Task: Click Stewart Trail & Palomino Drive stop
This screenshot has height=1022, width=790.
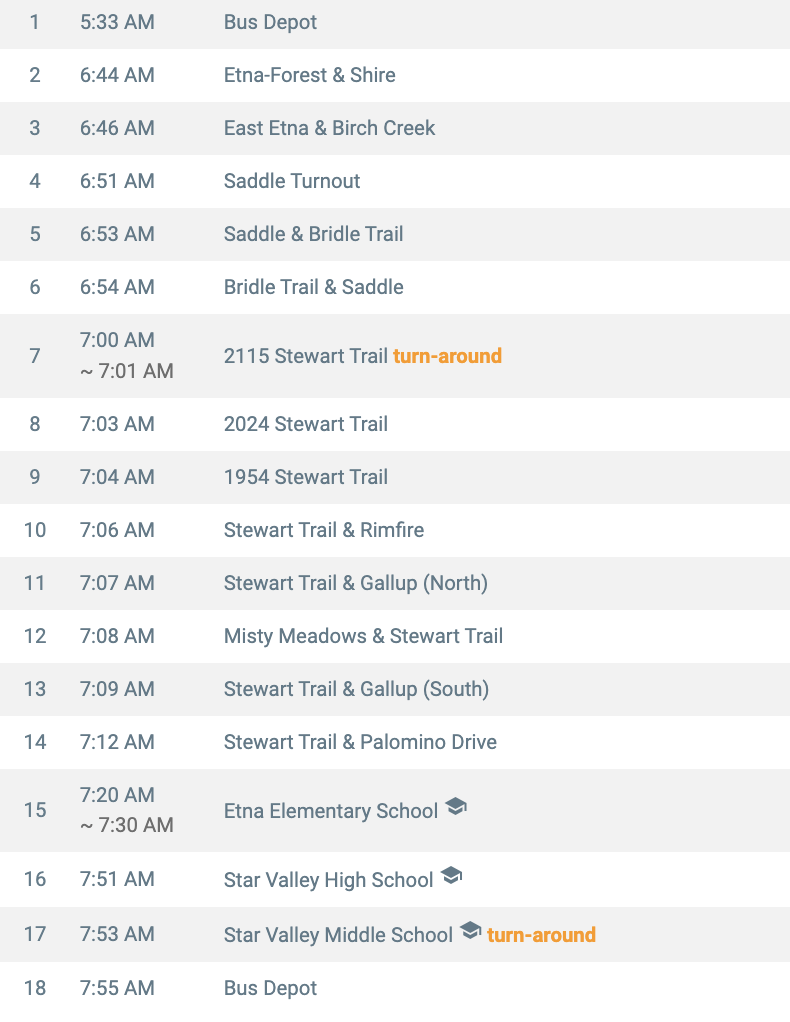Action: [360, 742]
